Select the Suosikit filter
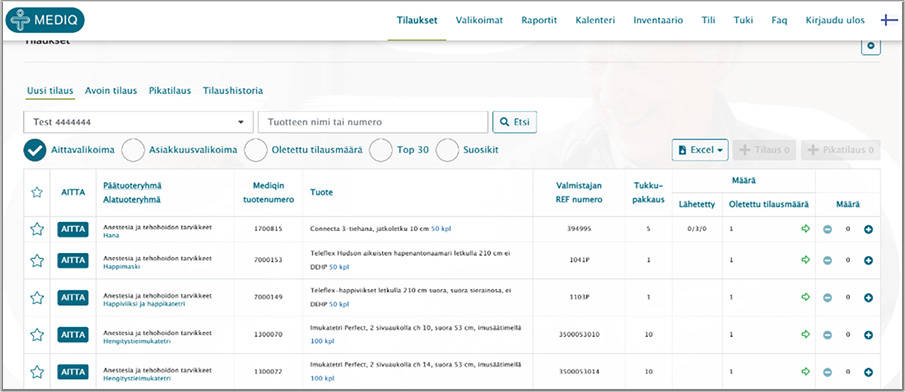This screenshot has height=392, width=905. [447, 150]
